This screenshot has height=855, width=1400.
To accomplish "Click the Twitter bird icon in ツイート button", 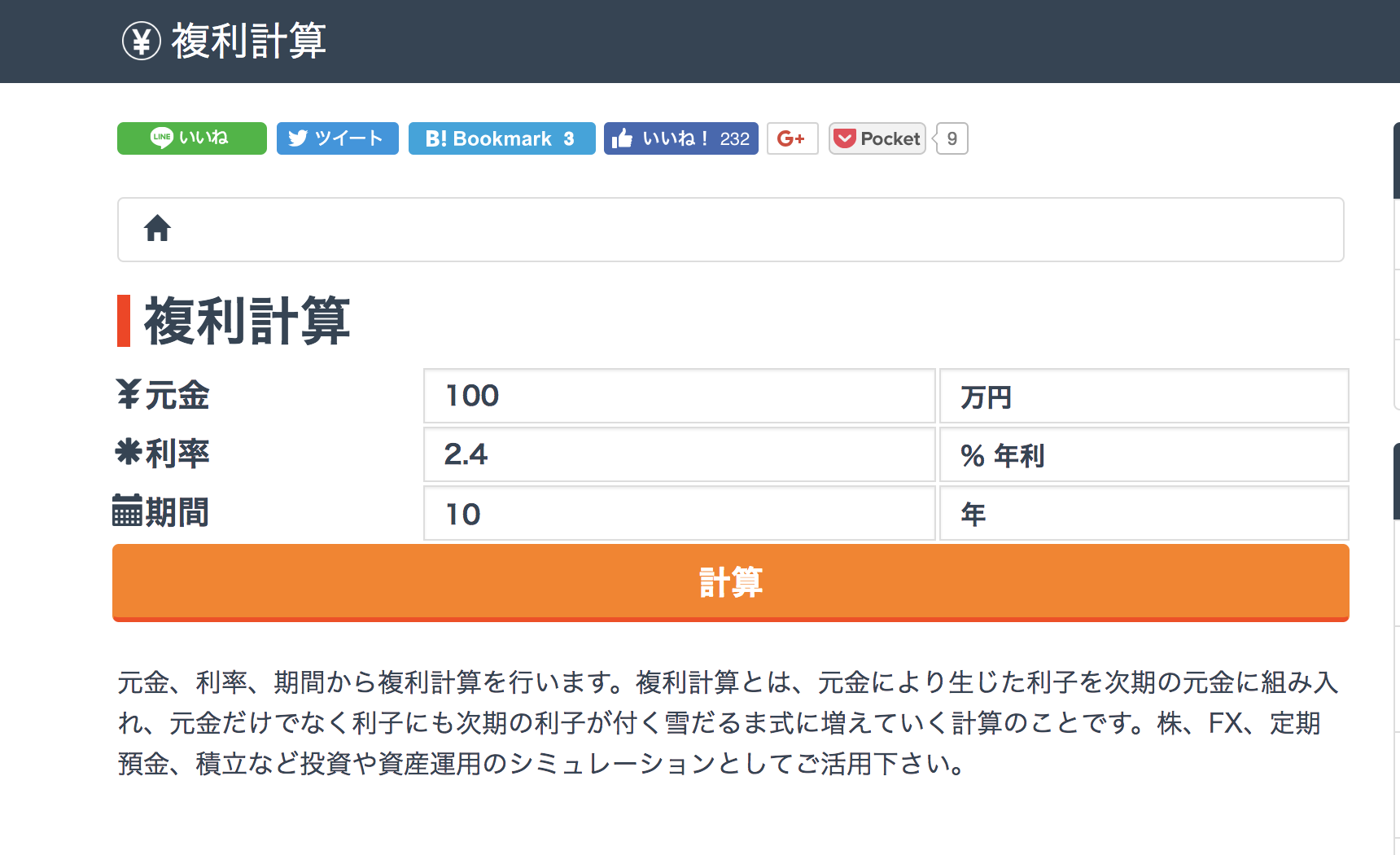I will [298, 138].
